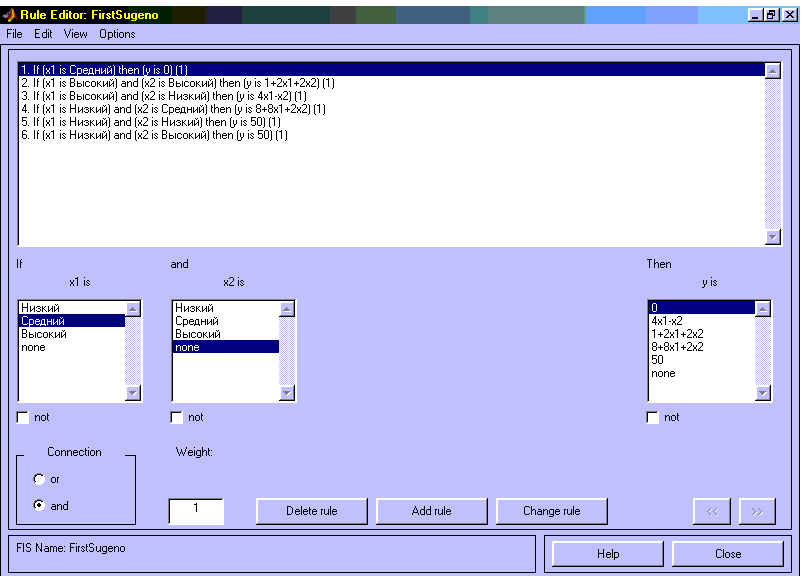Minimize the Rule Editor window
802x582 pixels.
[755, 15]
